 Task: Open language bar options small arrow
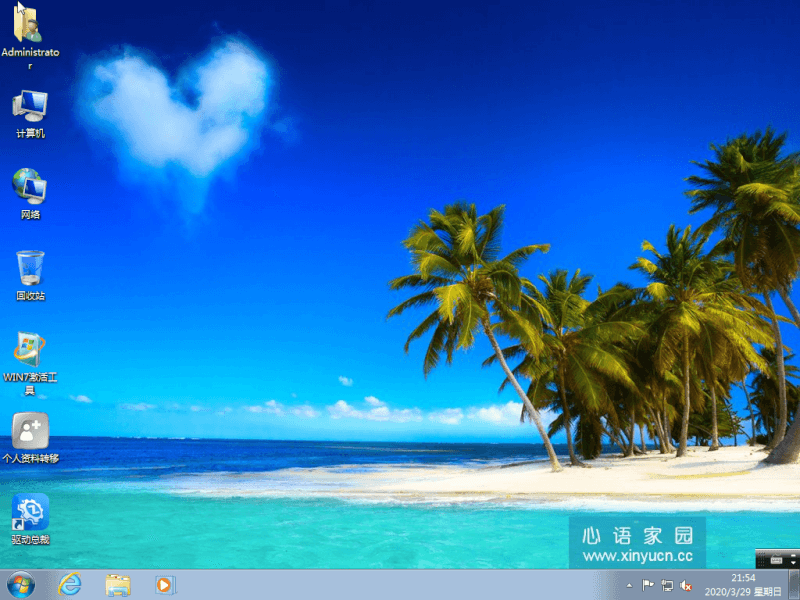click(x=793, y=562)
